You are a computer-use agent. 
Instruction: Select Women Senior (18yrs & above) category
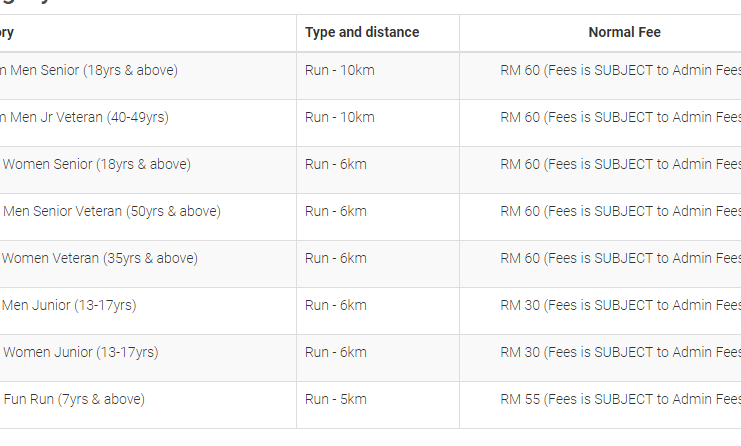(96, 164)
